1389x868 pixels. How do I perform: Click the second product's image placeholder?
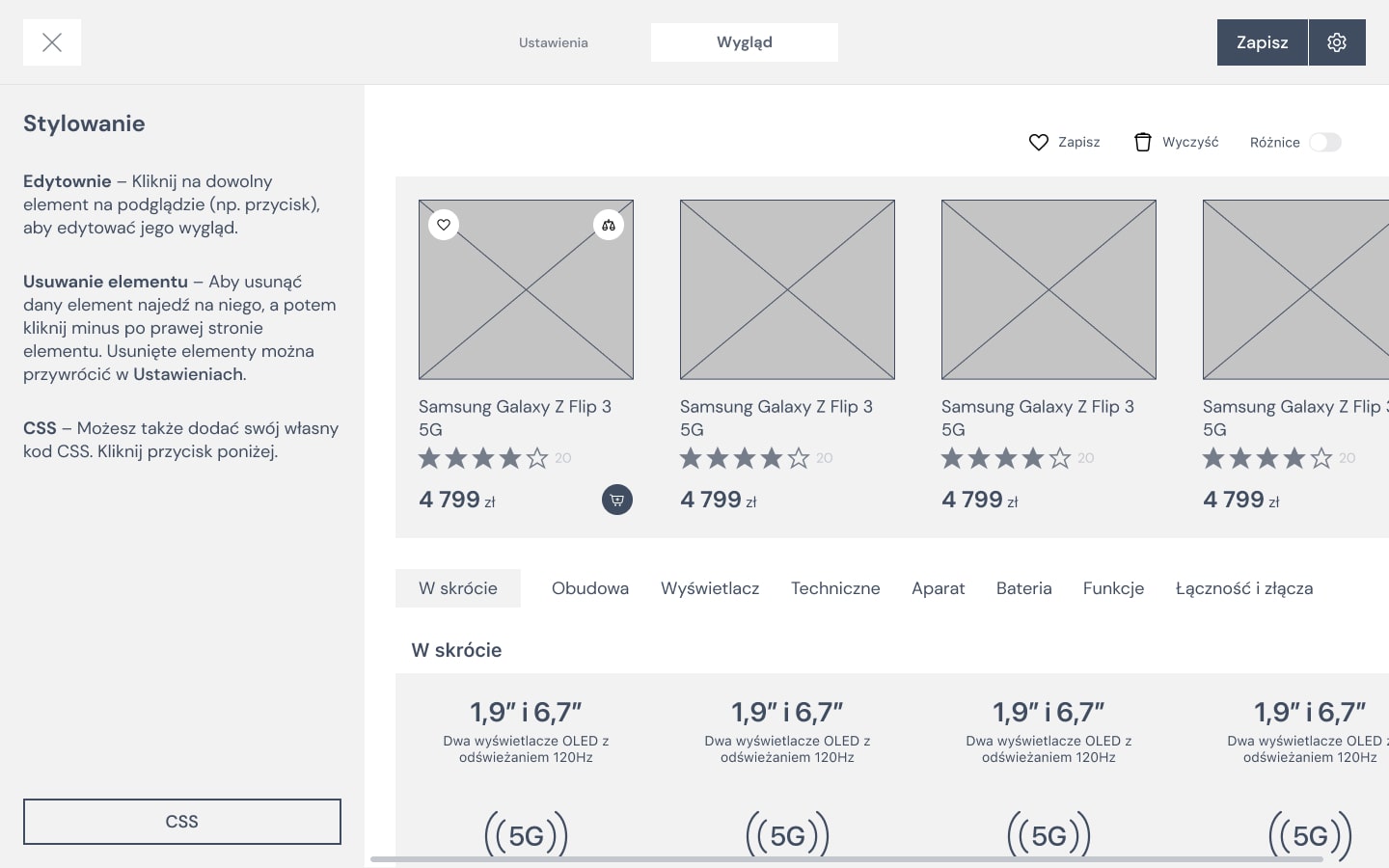(787, 289)
